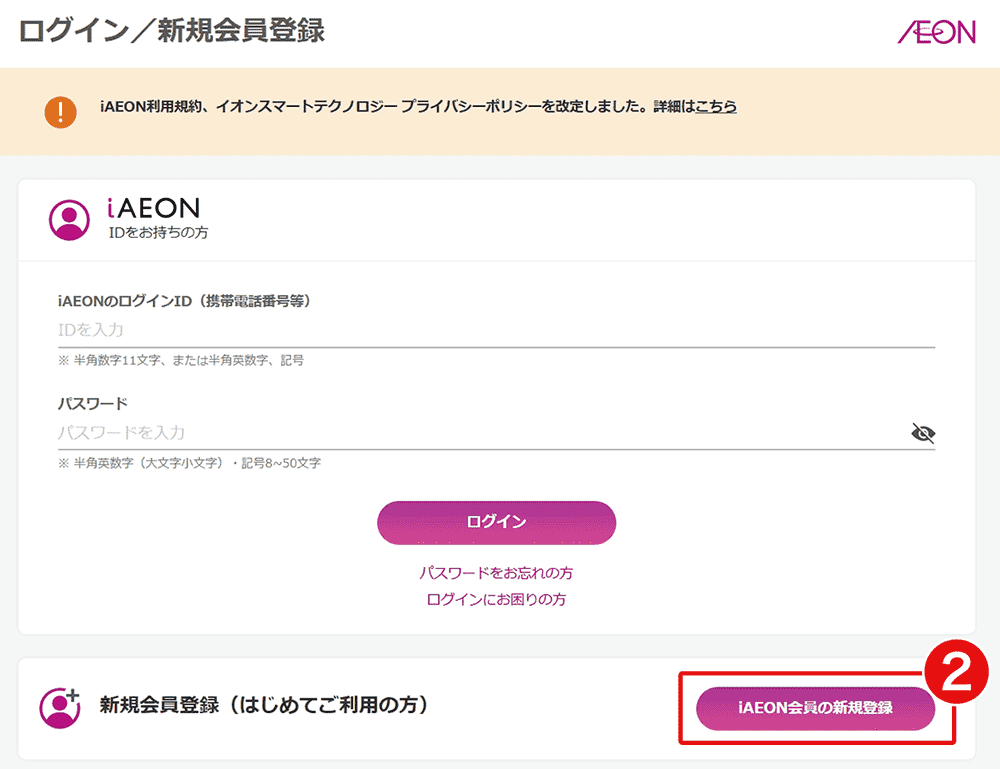Show password using the eye icon

[x=923, y=433]
